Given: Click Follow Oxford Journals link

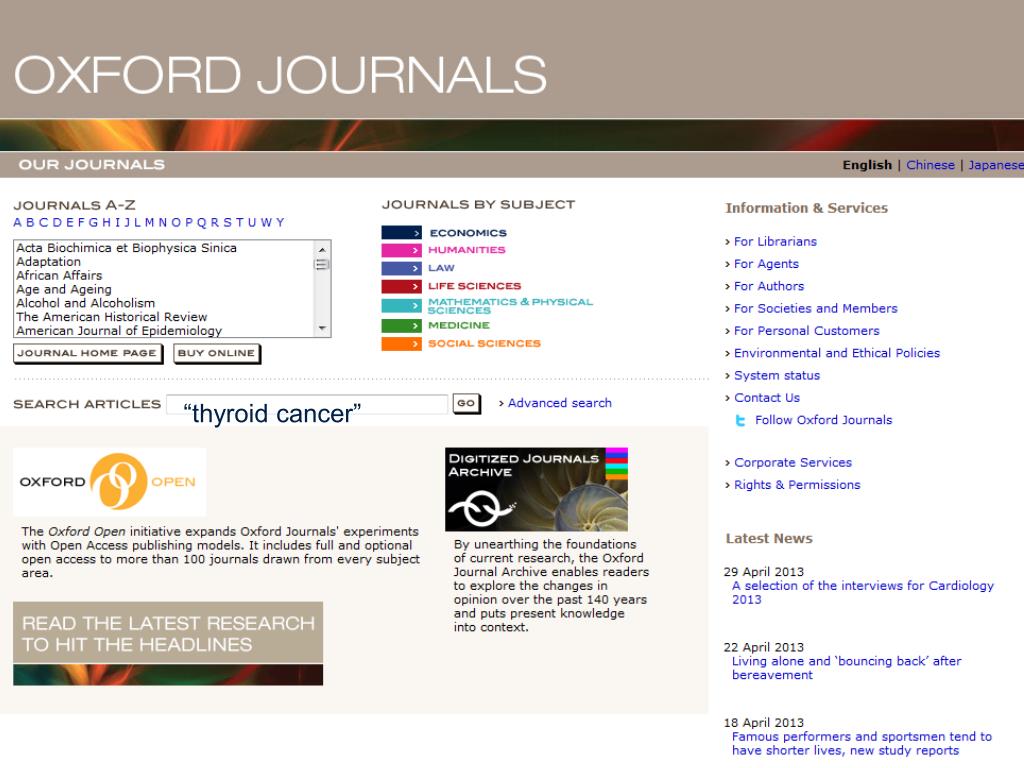Looking at the screenshot, I should coord(824,420).
